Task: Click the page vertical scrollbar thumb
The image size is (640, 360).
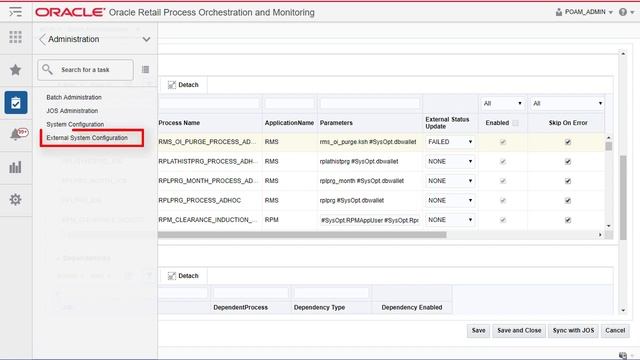Action: [x=623, y=198]
